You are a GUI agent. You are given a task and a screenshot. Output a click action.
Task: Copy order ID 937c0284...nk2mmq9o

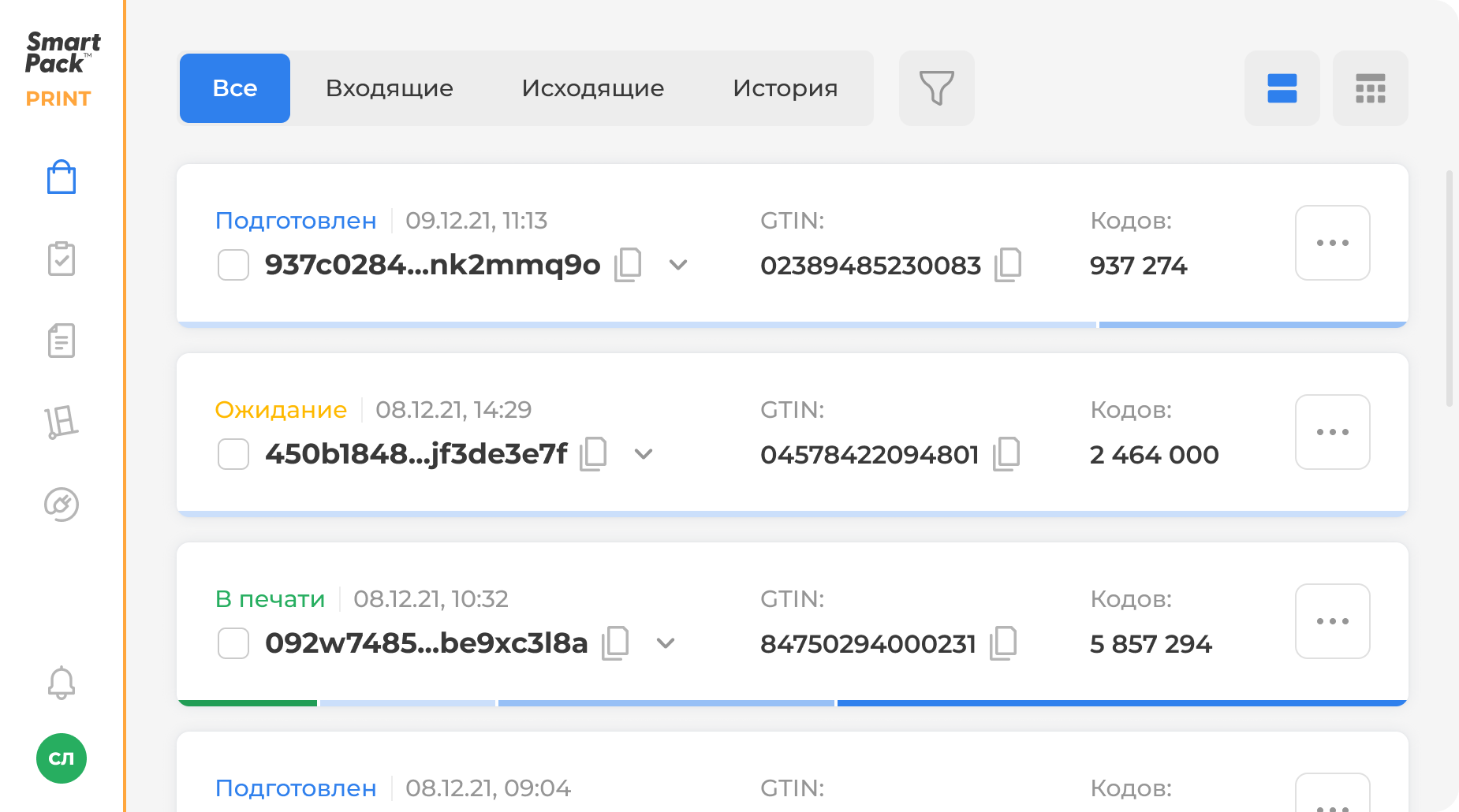pos(628,265)
